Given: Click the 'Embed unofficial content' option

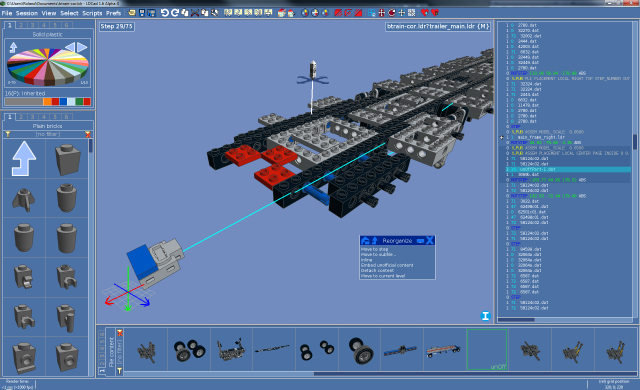Looking at the screenshot, I should tap(387, 265).
